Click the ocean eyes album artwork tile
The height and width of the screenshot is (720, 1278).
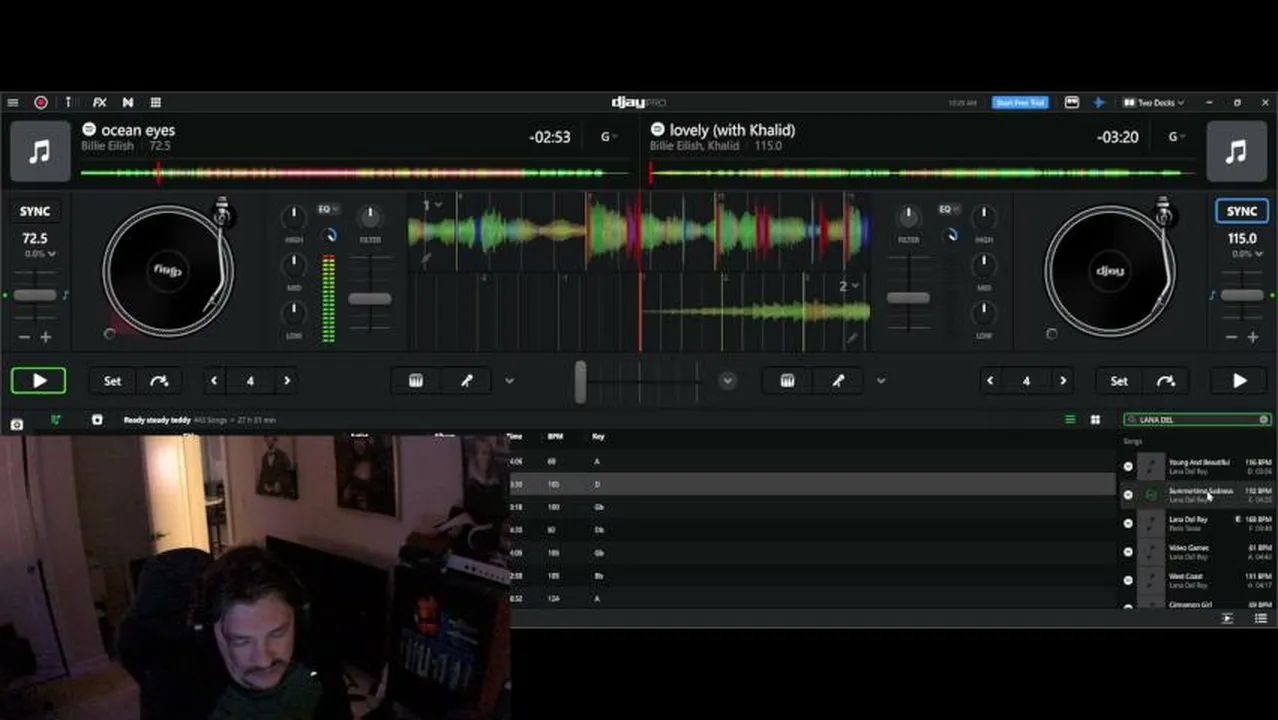pos(40,152)
